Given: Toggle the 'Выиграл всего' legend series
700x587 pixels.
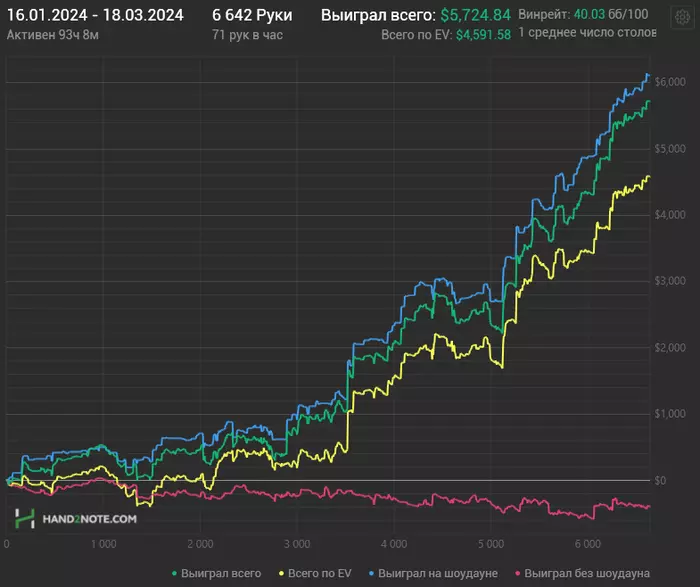Looking at the screenshot, I should coord(217,573).
